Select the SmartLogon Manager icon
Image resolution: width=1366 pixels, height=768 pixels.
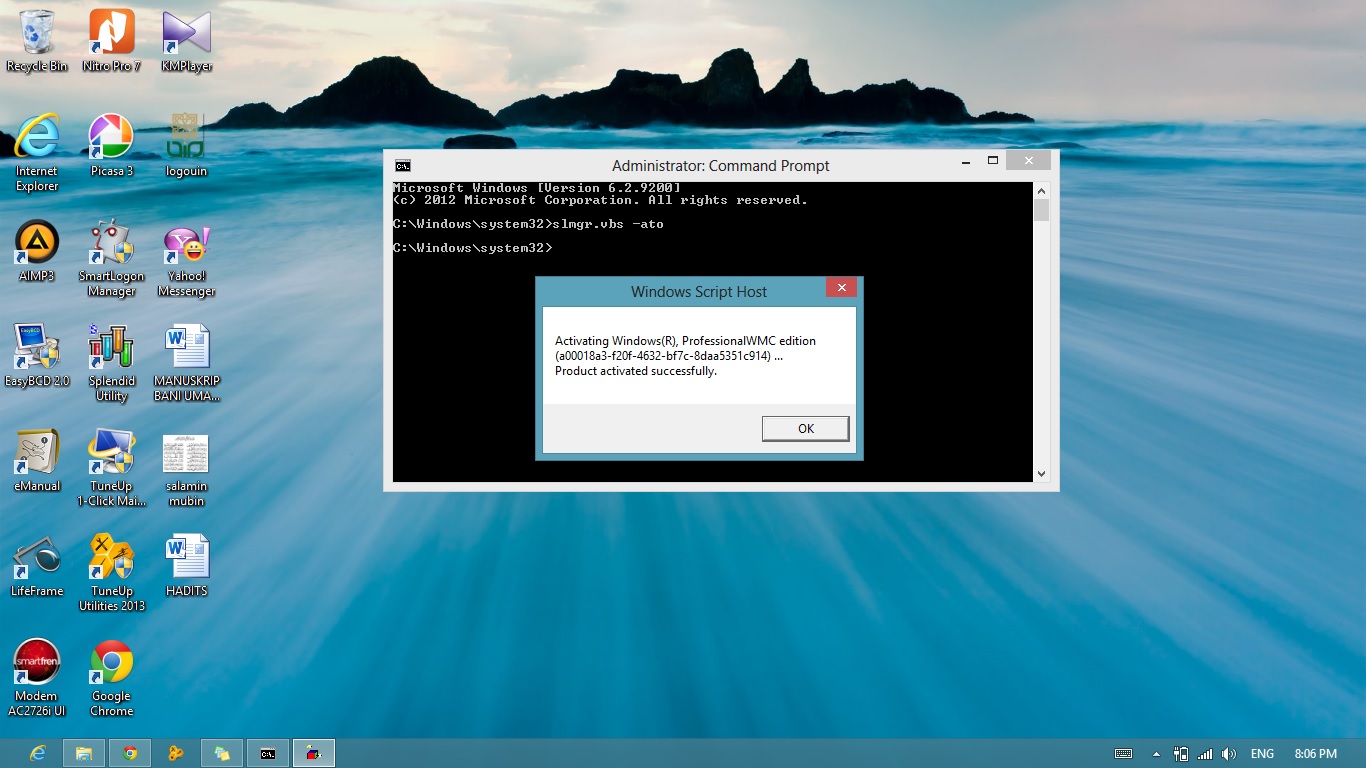[x=111, y=258]
